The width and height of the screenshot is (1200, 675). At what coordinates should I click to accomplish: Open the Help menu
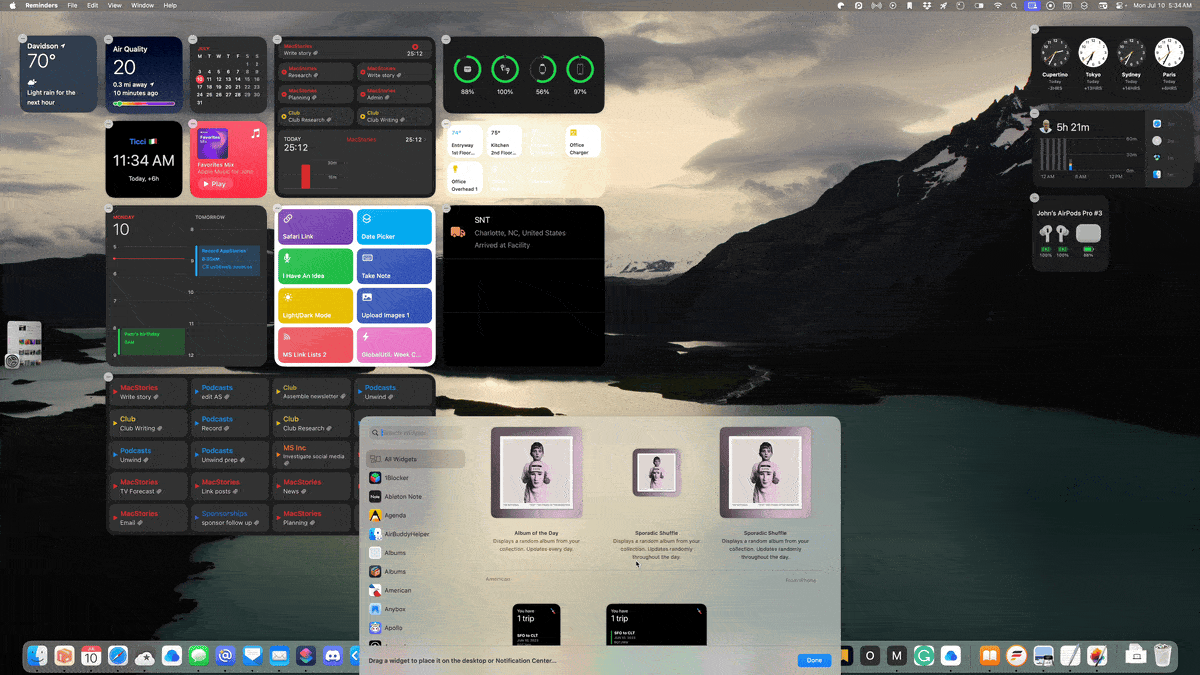[x=170, y=6]
